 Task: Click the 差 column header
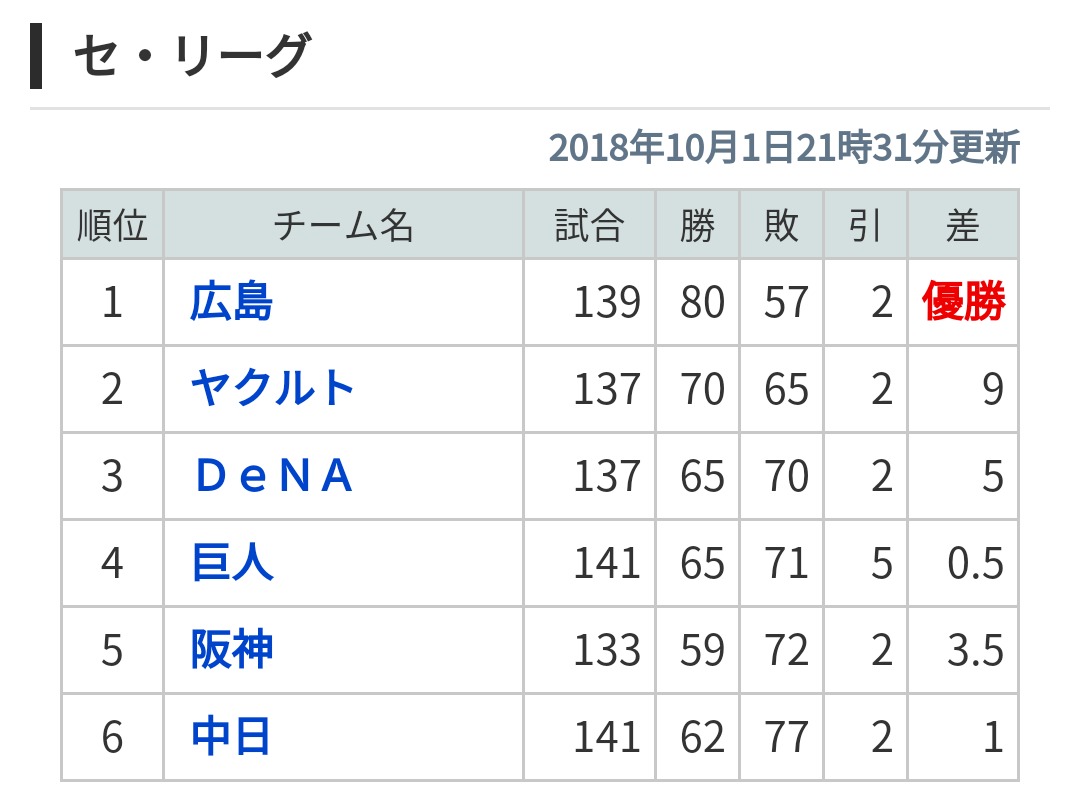click(x=962, y=226)
